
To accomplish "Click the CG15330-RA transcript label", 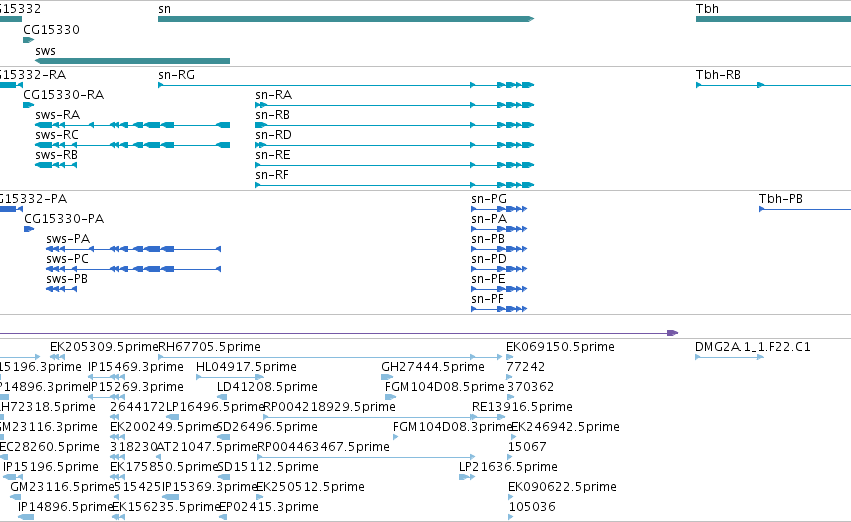I will 63,95.
